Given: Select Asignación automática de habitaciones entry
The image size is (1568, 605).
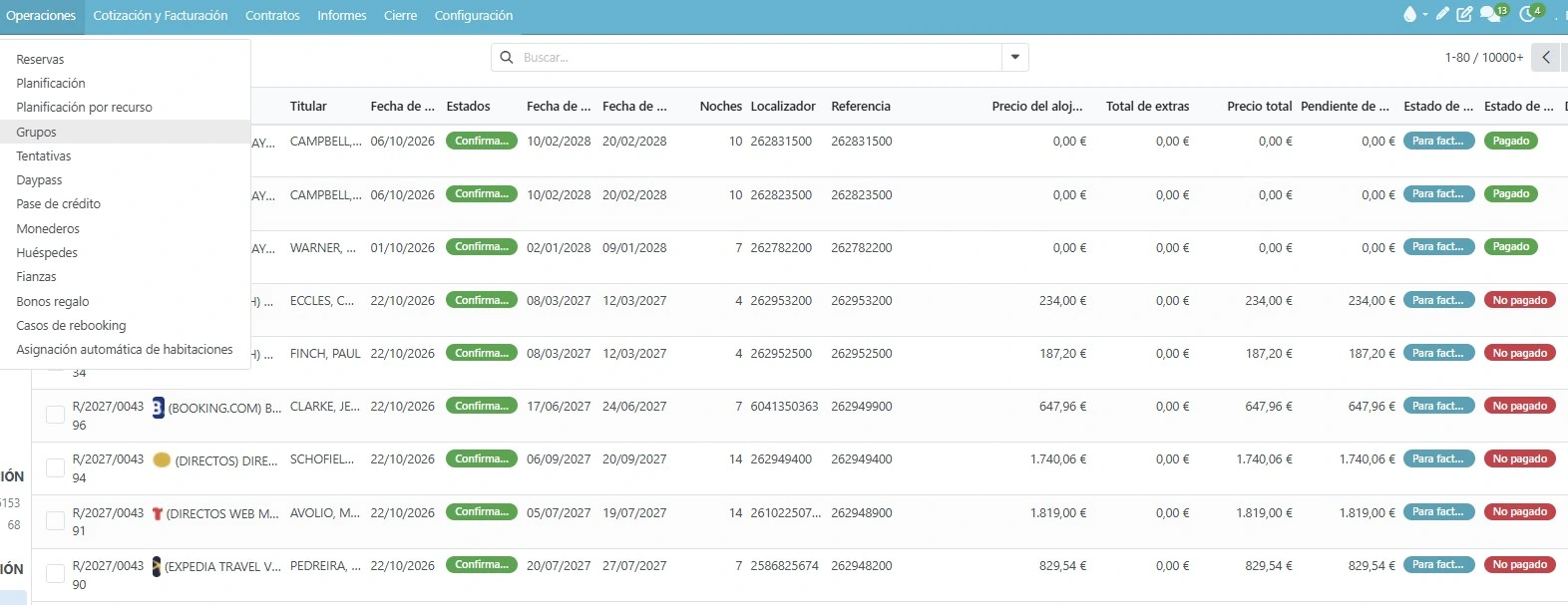Looking at the screenshot, I should 125,350.
